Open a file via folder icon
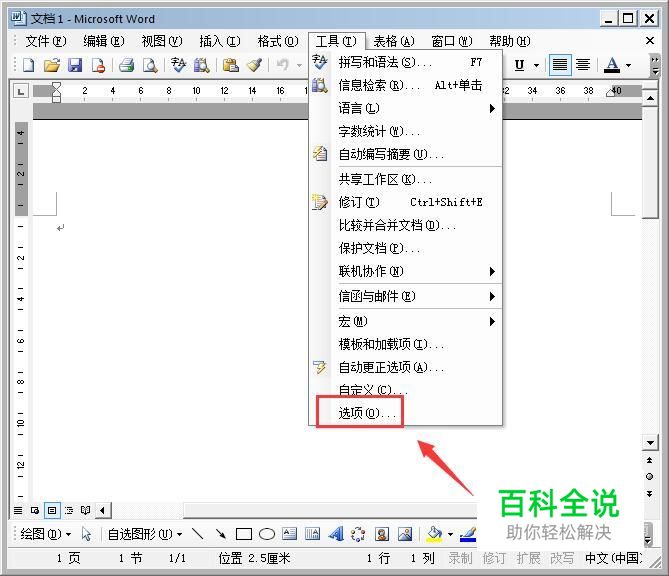 click(52, 65)
